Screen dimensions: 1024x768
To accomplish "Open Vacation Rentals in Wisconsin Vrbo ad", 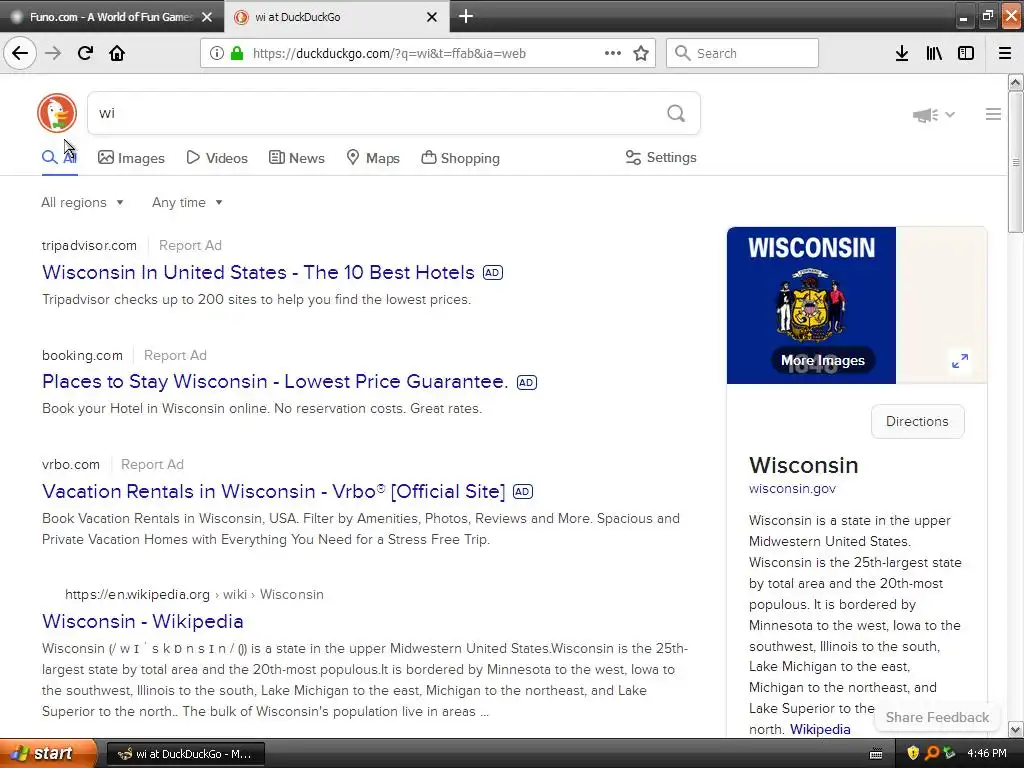I will tap(274, 491).
